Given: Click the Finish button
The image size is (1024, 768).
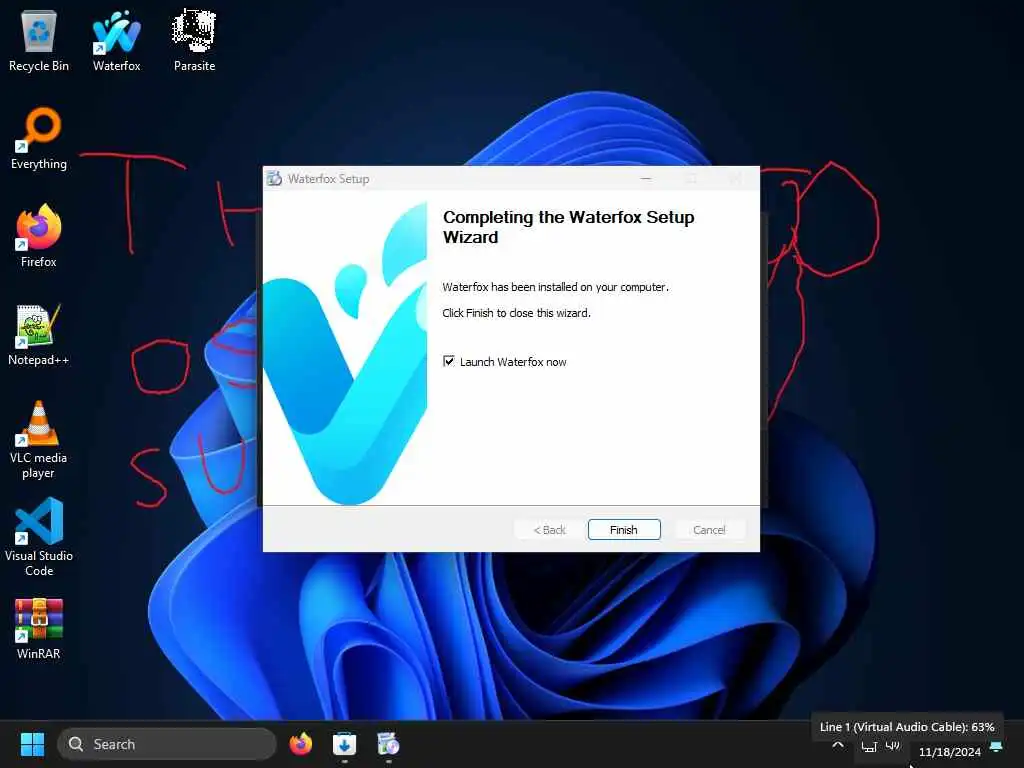Looking at the screenshot, I should click(x=624, y=530).
